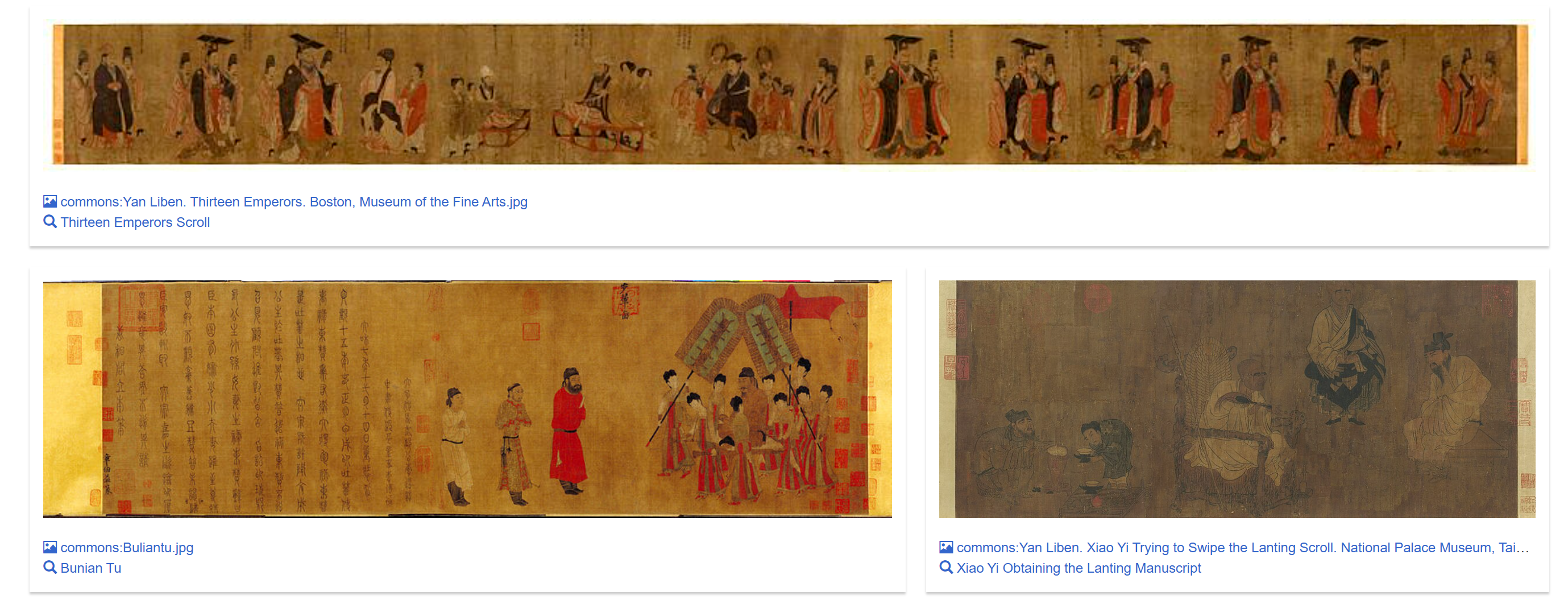Viewport: 1568px width, 604px height.
Task: Click the magnifier icon beside Thirteen Emperors Scroll
Action: tap(50, 222)
